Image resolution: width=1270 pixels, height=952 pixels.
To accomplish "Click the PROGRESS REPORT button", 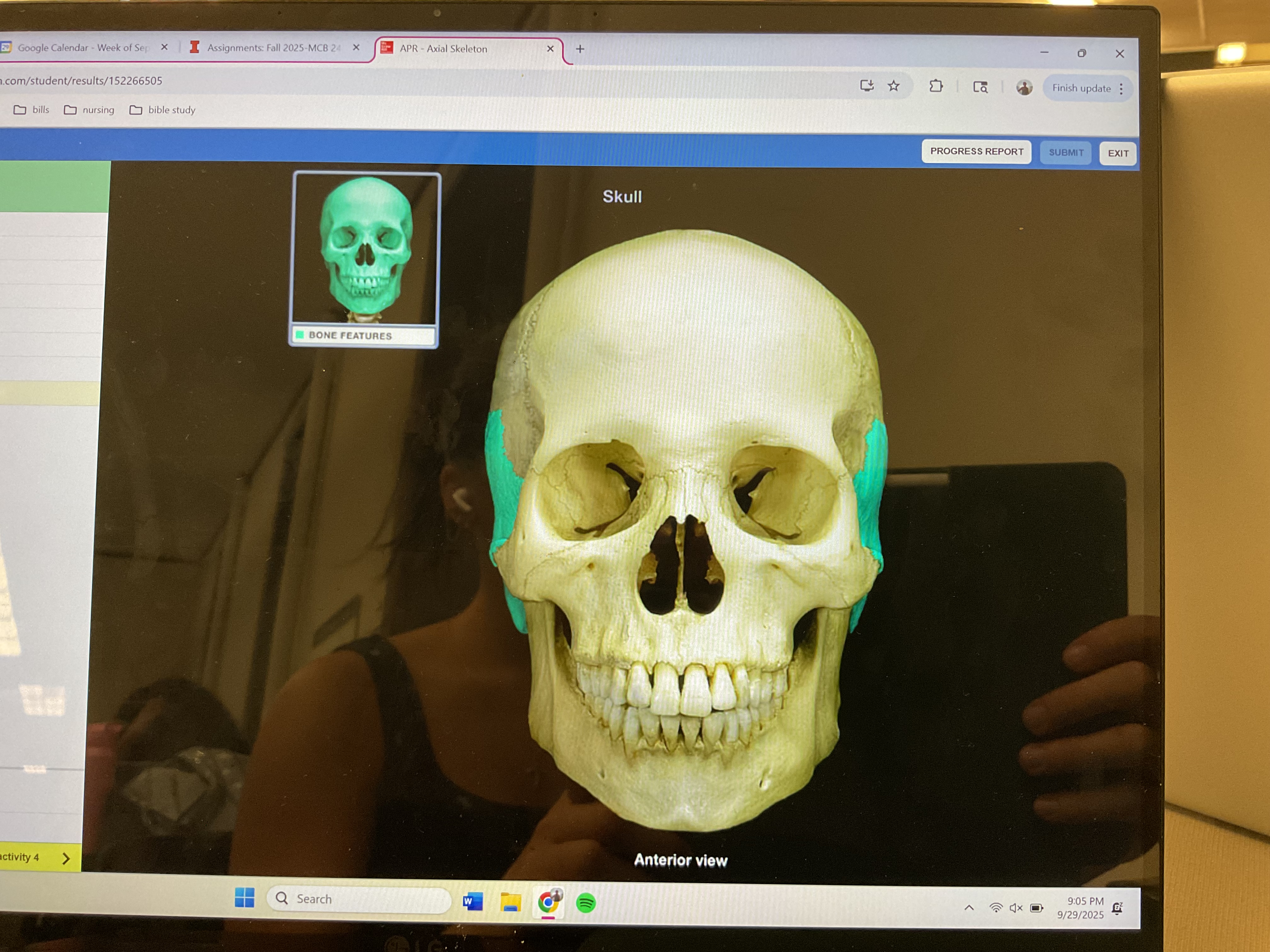I will click(x=976, y=151).
